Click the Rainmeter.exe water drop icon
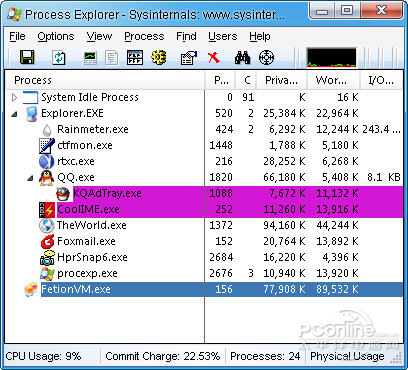408x370 pixels. pos(47,130)
